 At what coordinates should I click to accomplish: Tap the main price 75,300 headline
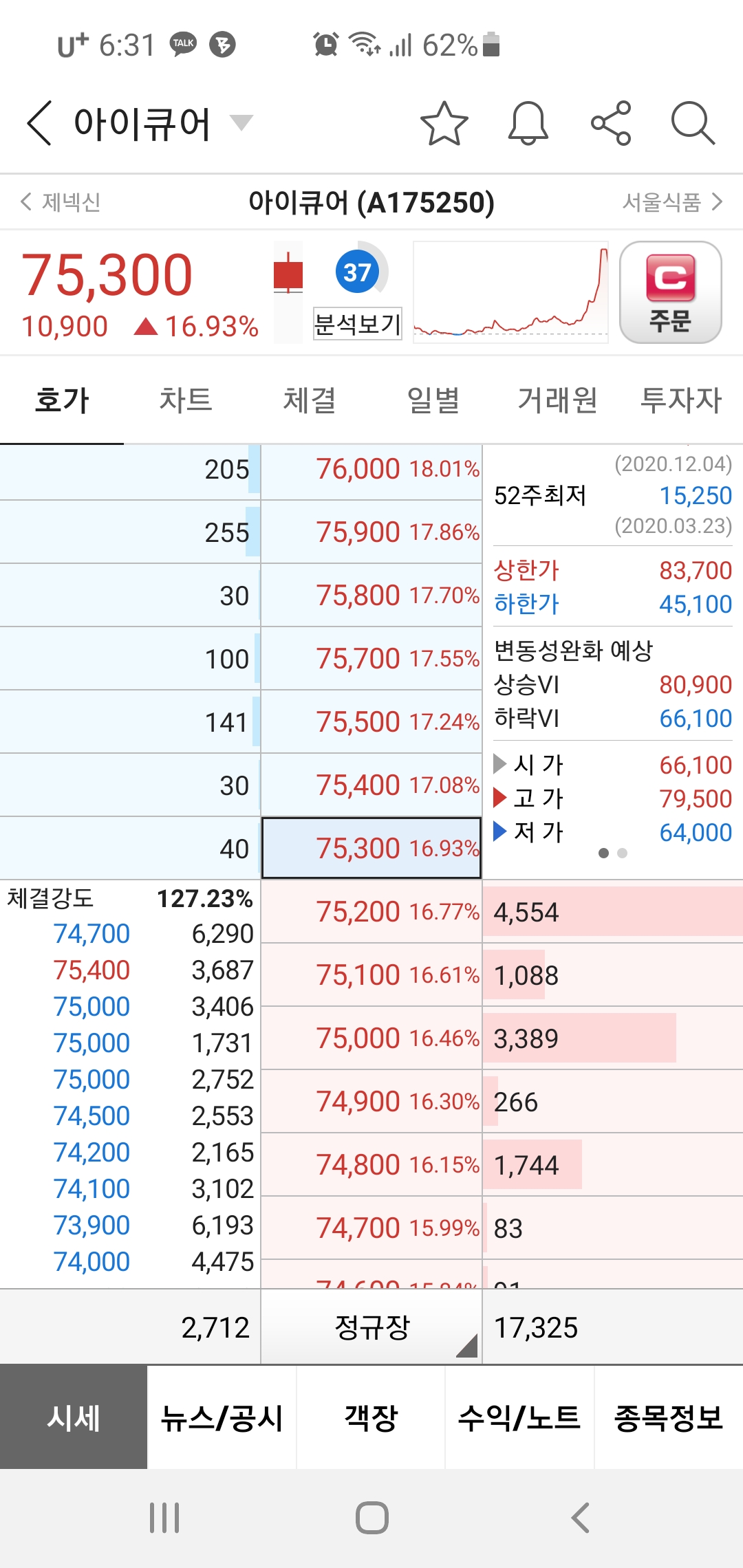click(107, 275)
